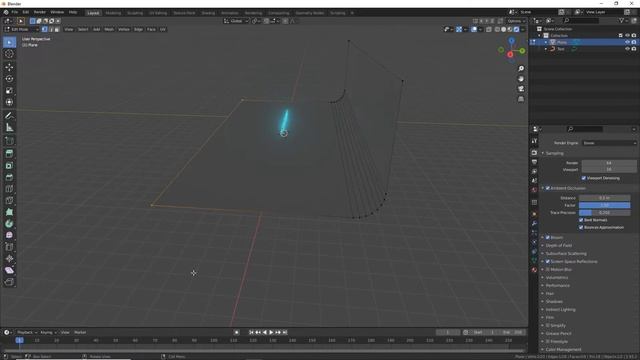Select the Rotate tool
Viewport: 640px width, 360px height.
(x=9, y=79)
